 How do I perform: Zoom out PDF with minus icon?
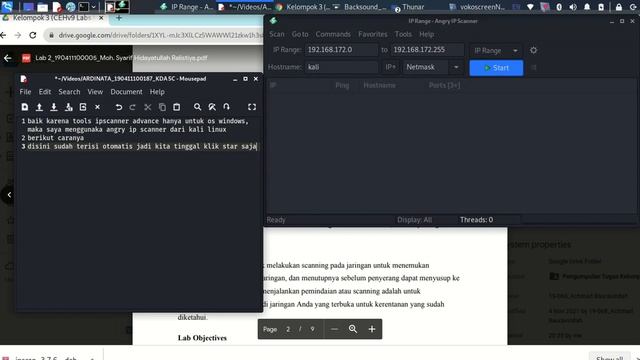pos(334,329)
